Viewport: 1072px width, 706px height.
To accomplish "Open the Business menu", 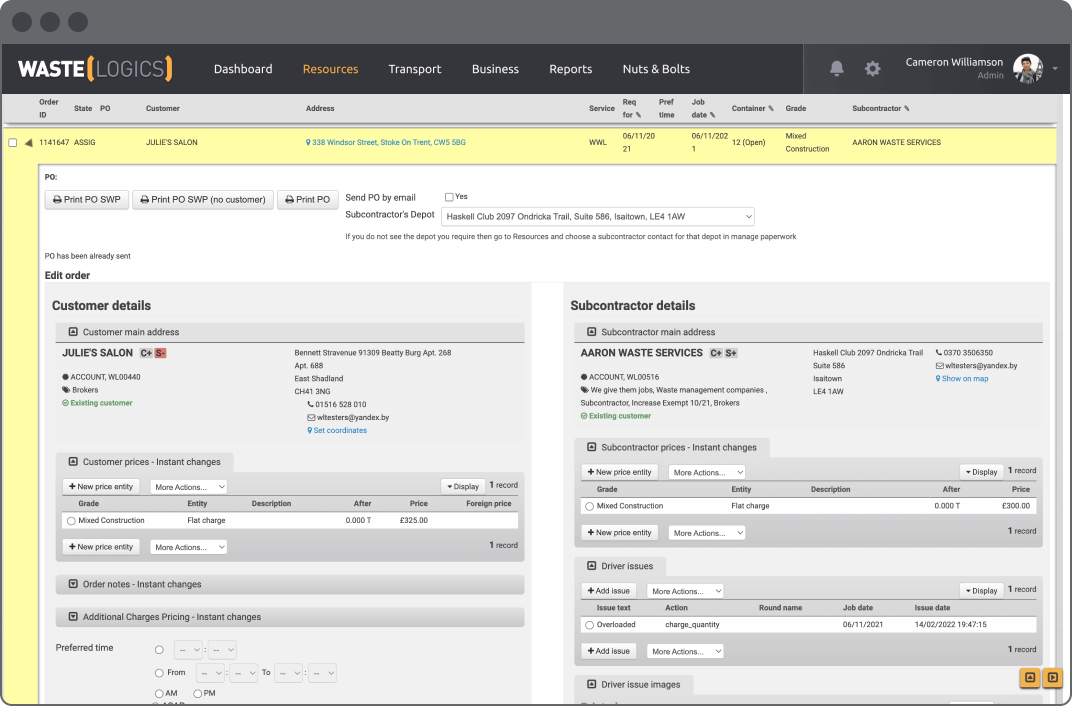I will pos(495,69).
